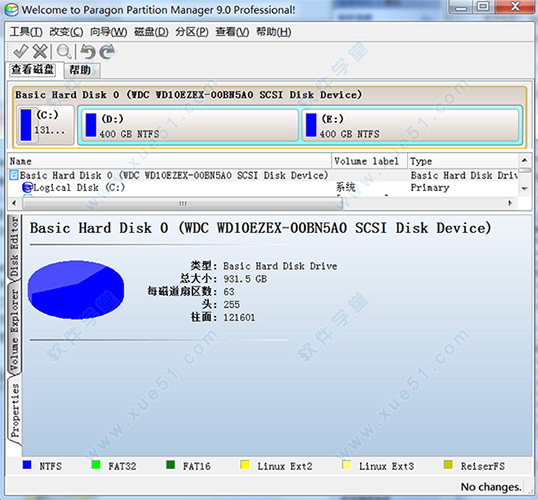
Task: Click the Basic Hard Disk Drive type cell
Action: click(x=464, y=175)
